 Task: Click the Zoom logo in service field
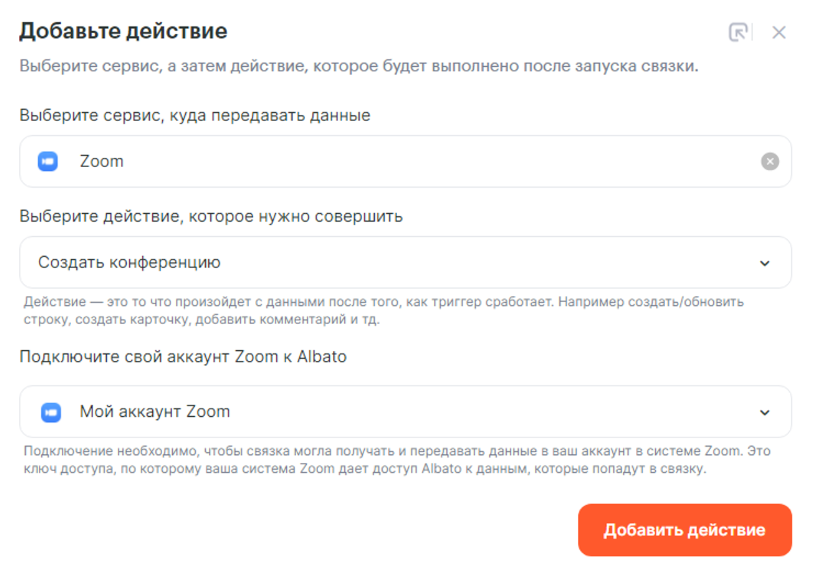point(49,161)
